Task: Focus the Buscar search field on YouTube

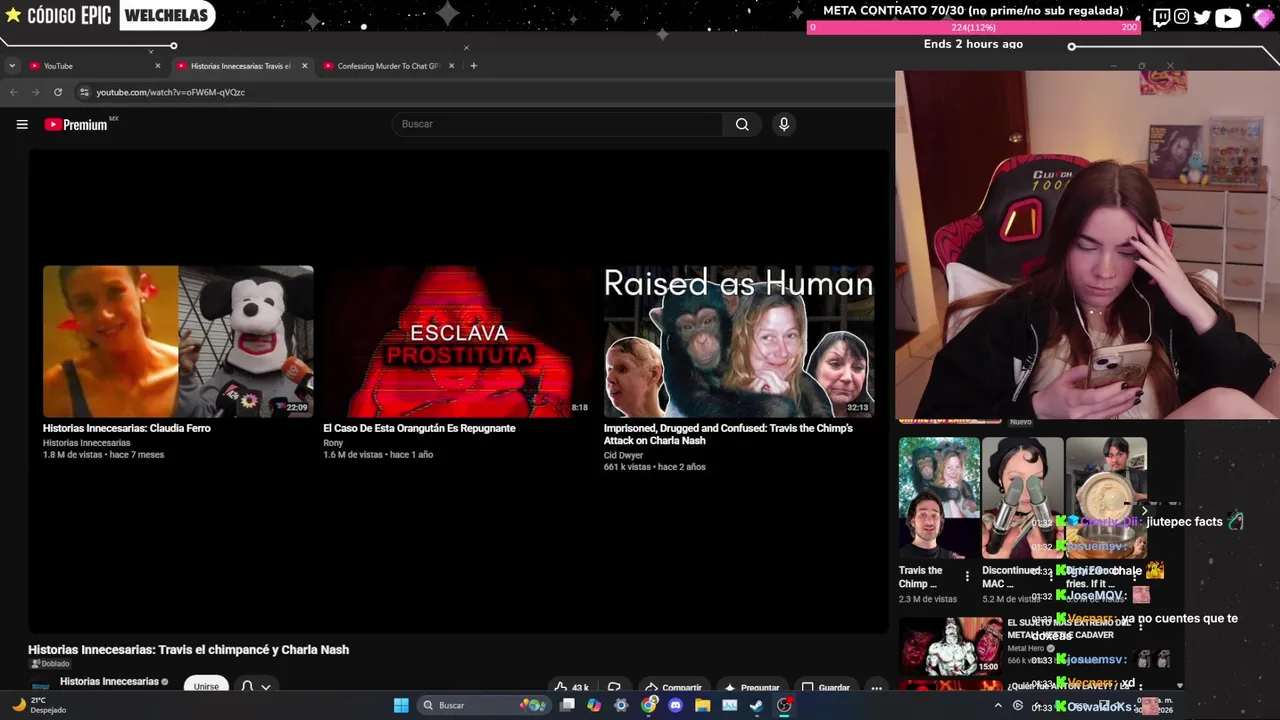Action: tap(557, 124)
